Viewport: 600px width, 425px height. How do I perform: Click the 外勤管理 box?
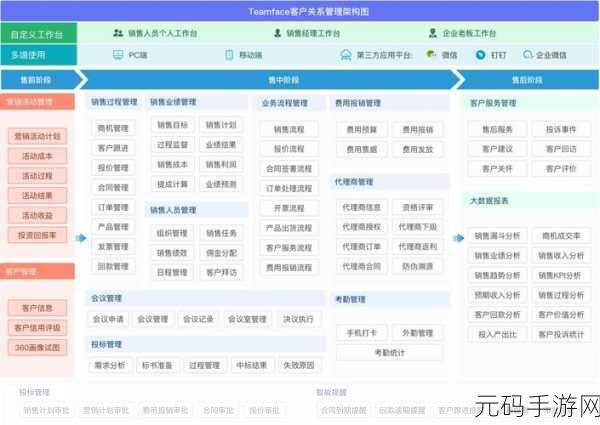417,333
